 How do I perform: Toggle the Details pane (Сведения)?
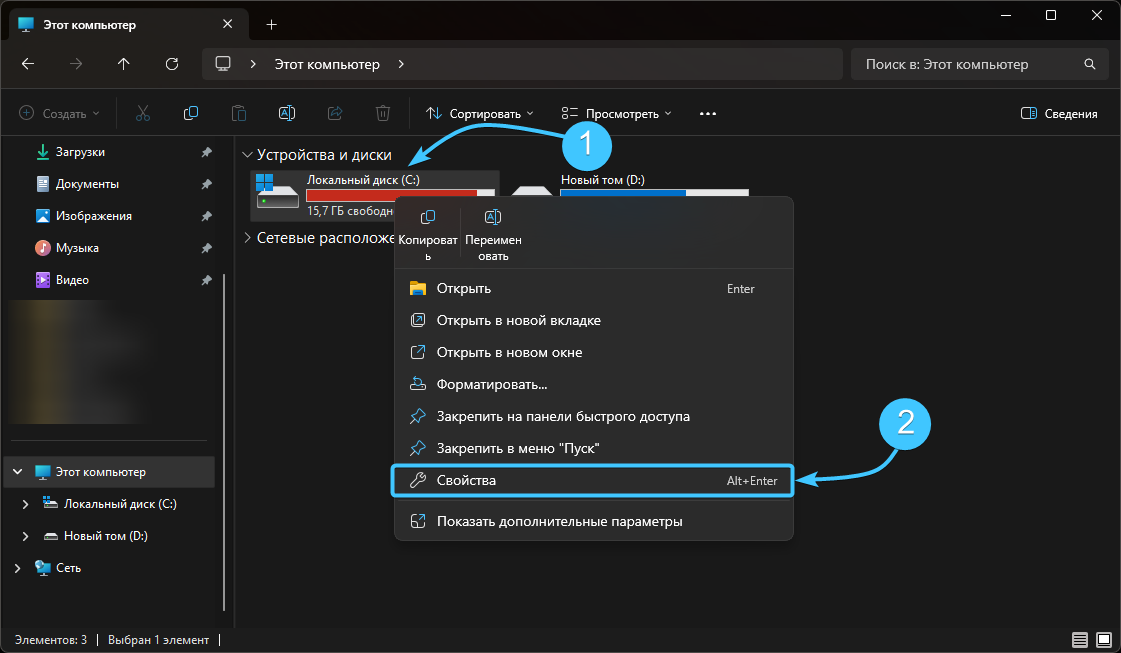pyautogui.click(x=1059, y=113)
